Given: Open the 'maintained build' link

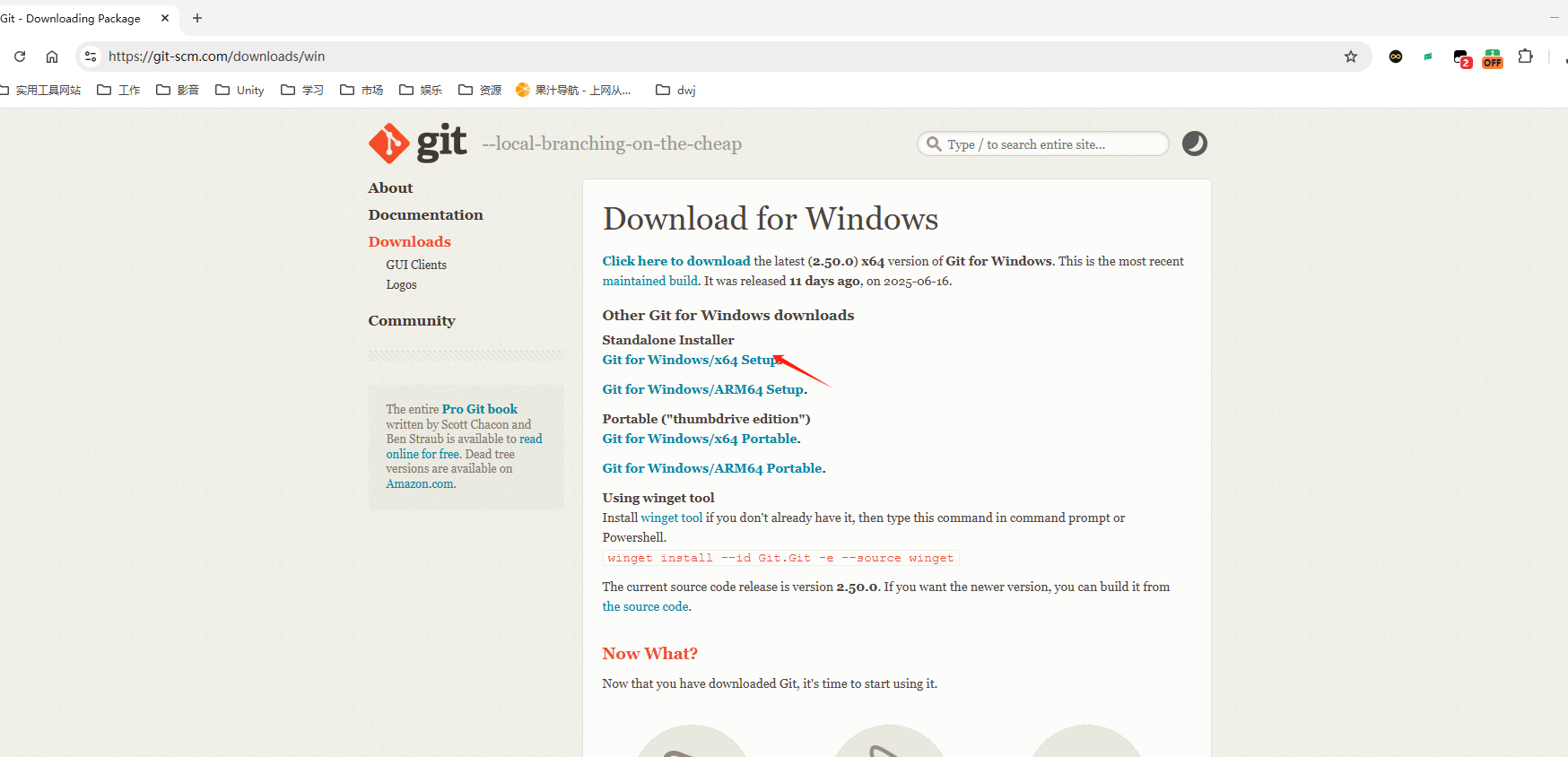Looking at the screenshot, I should click(x=649, y=281).
